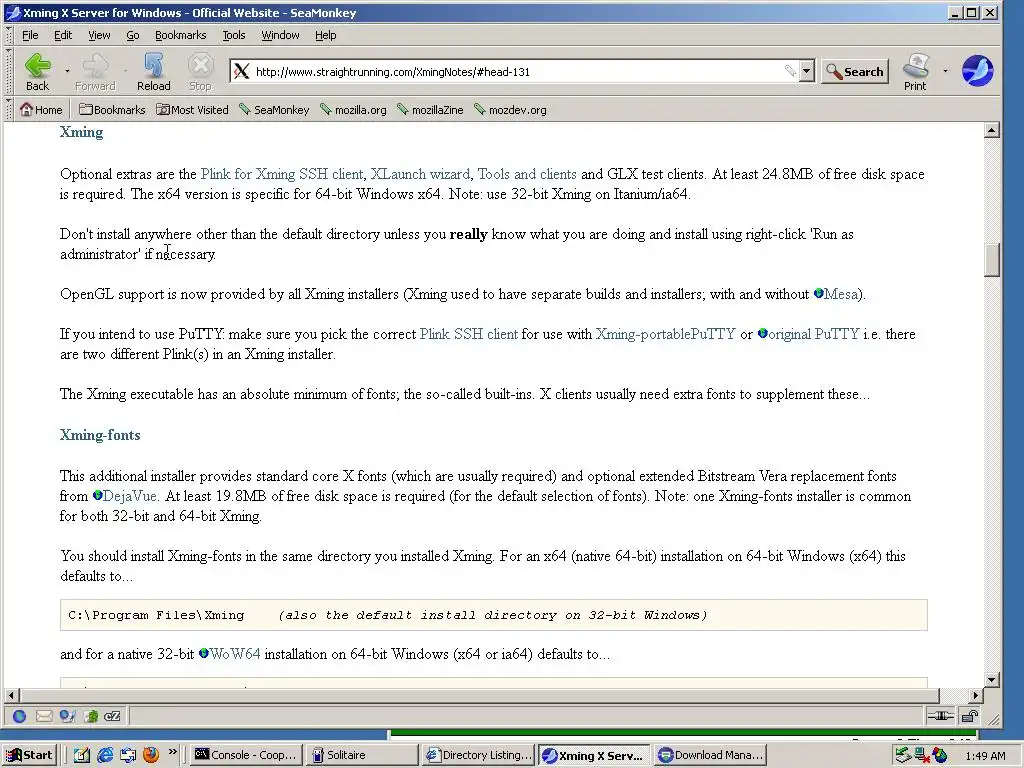
Task: Click the SeaMonkey throbber logo
Action: [x=978, y=71]
